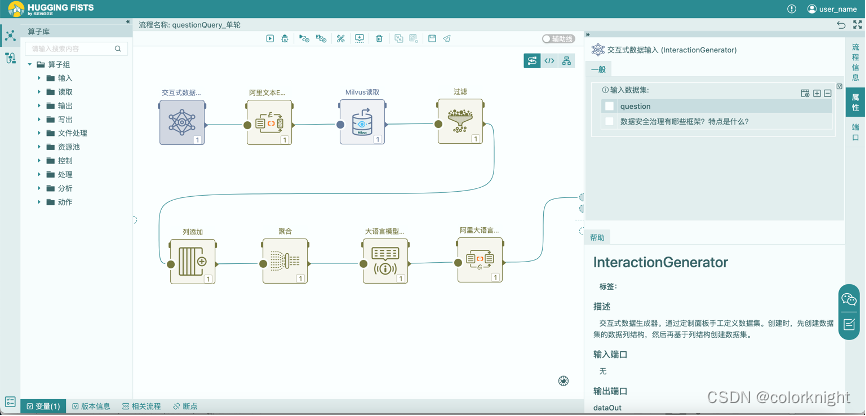Click the add row plus icon in dataset
Image resolution: width=866 pixels, height=416 pixels.
tap(817, 93)
